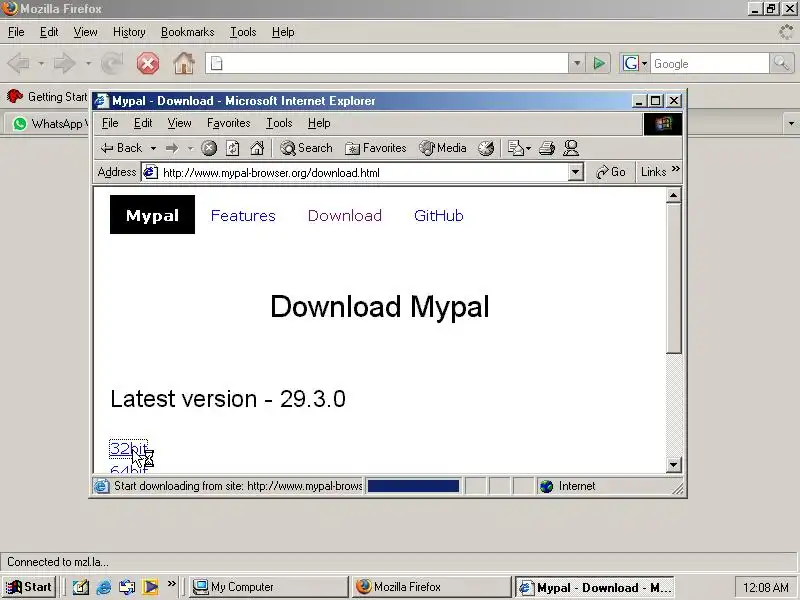Open the Firefox Back history dropdown
The image size is (800, 600).
click(x=41, y=64)
